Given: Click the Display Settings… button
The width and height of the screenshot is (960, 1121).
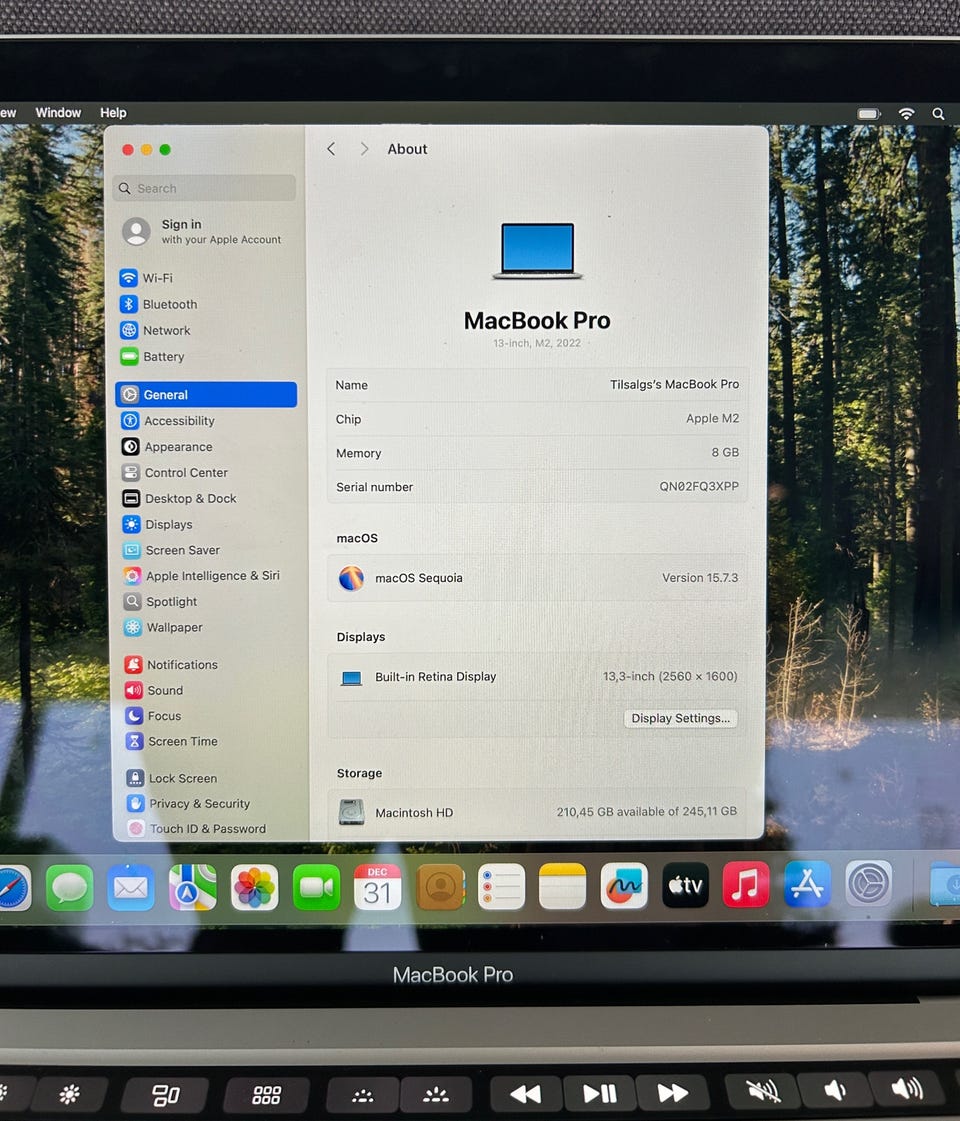Looking at the screenshot, I should point(681,718).
